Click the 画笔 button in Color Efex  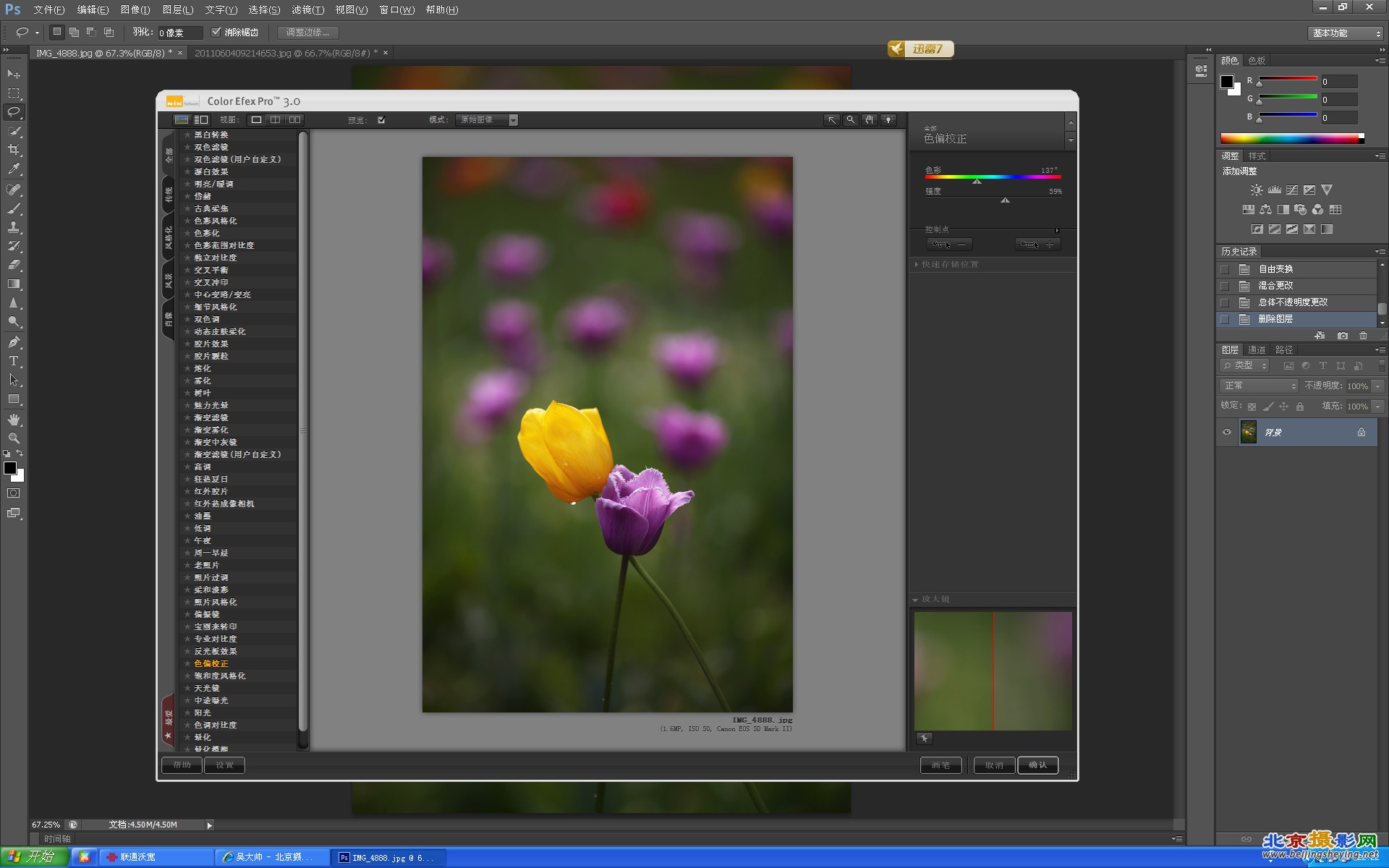[940, 765]
